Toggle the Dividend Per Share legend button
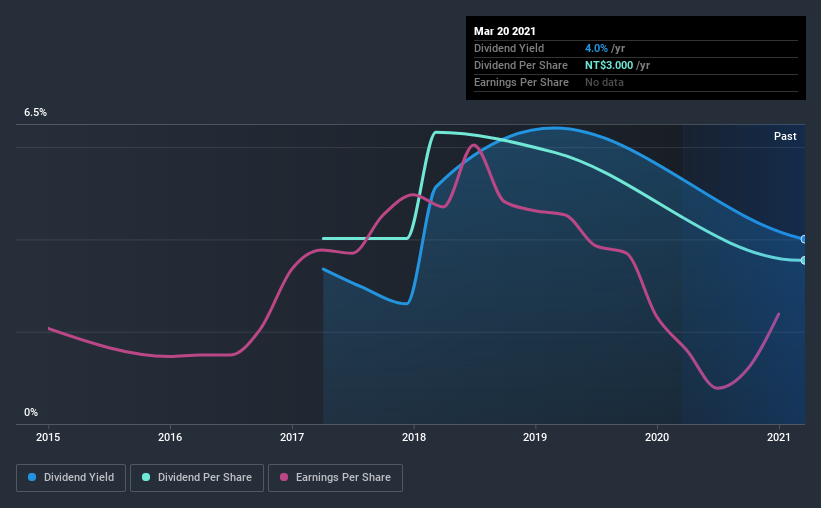 pyautogui.click(x=197, y=478)
